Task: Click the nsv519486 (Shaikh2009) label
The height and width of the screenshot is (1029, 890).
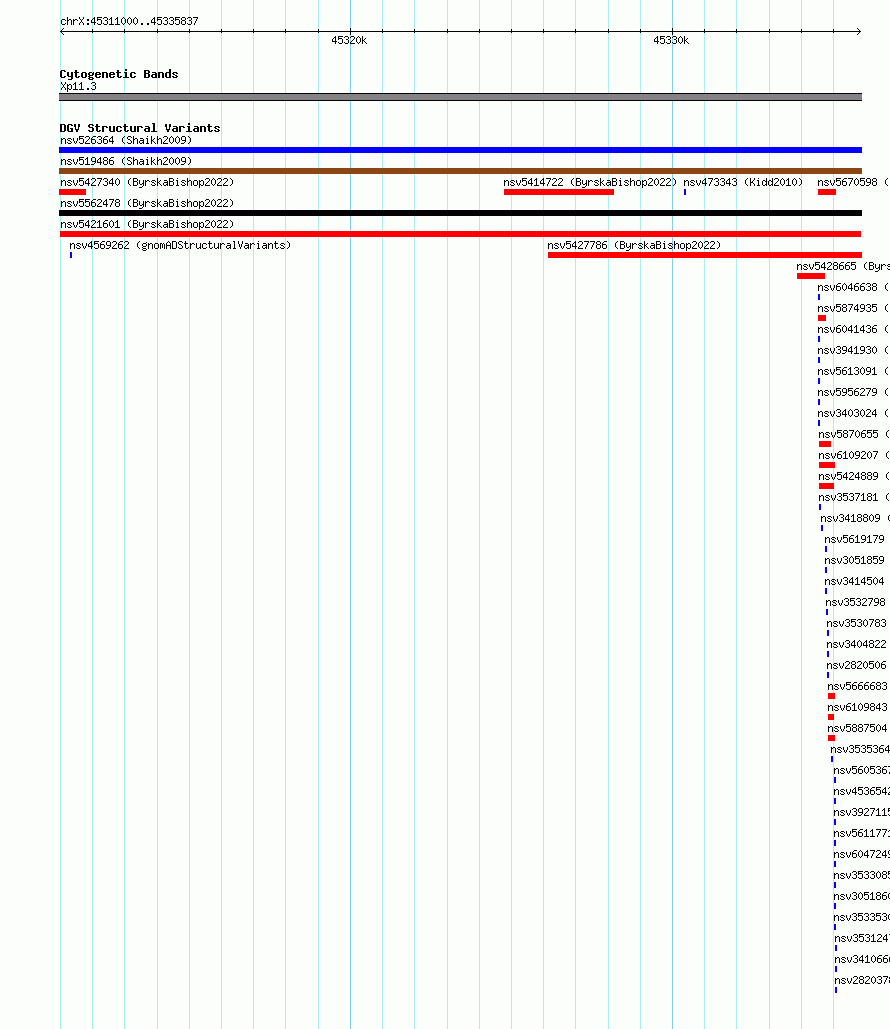Action: coord(126,161)
